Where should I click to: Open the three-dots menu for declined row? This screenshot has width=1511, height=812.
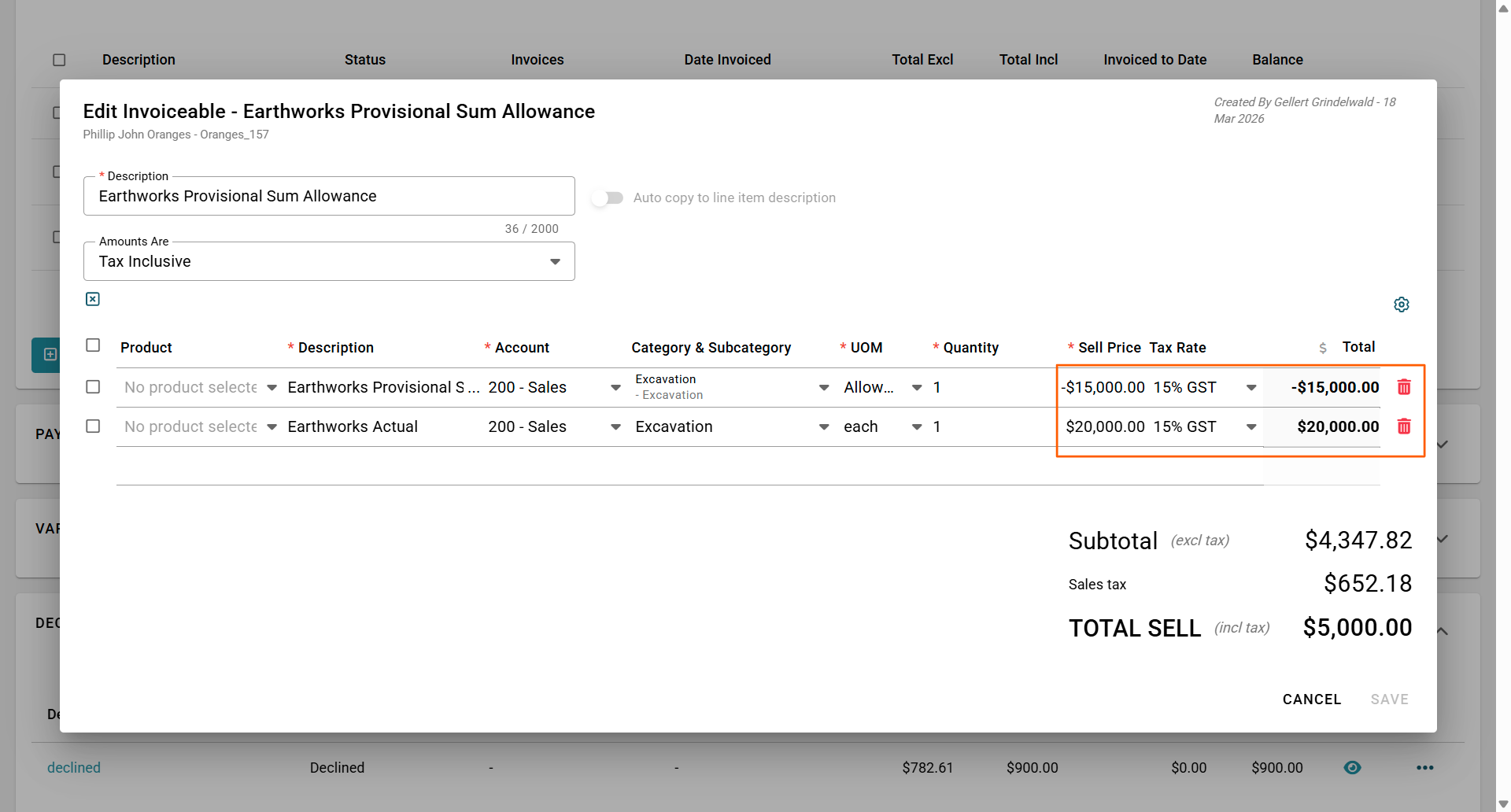click(x=1424, y=768)
